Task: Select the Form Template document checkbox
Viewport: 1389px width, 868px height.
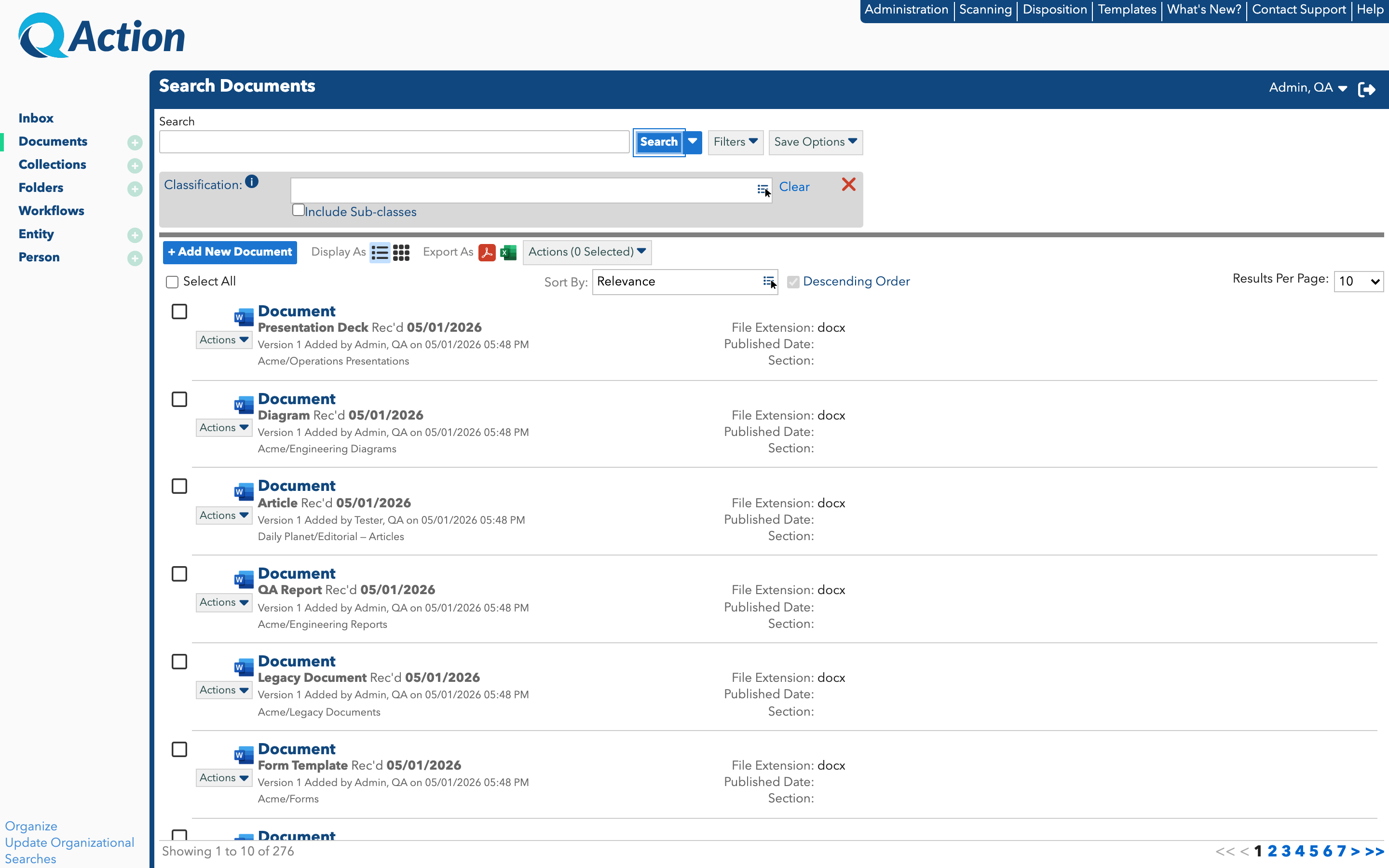Action: pyautogui.click(x=179, y=750)
